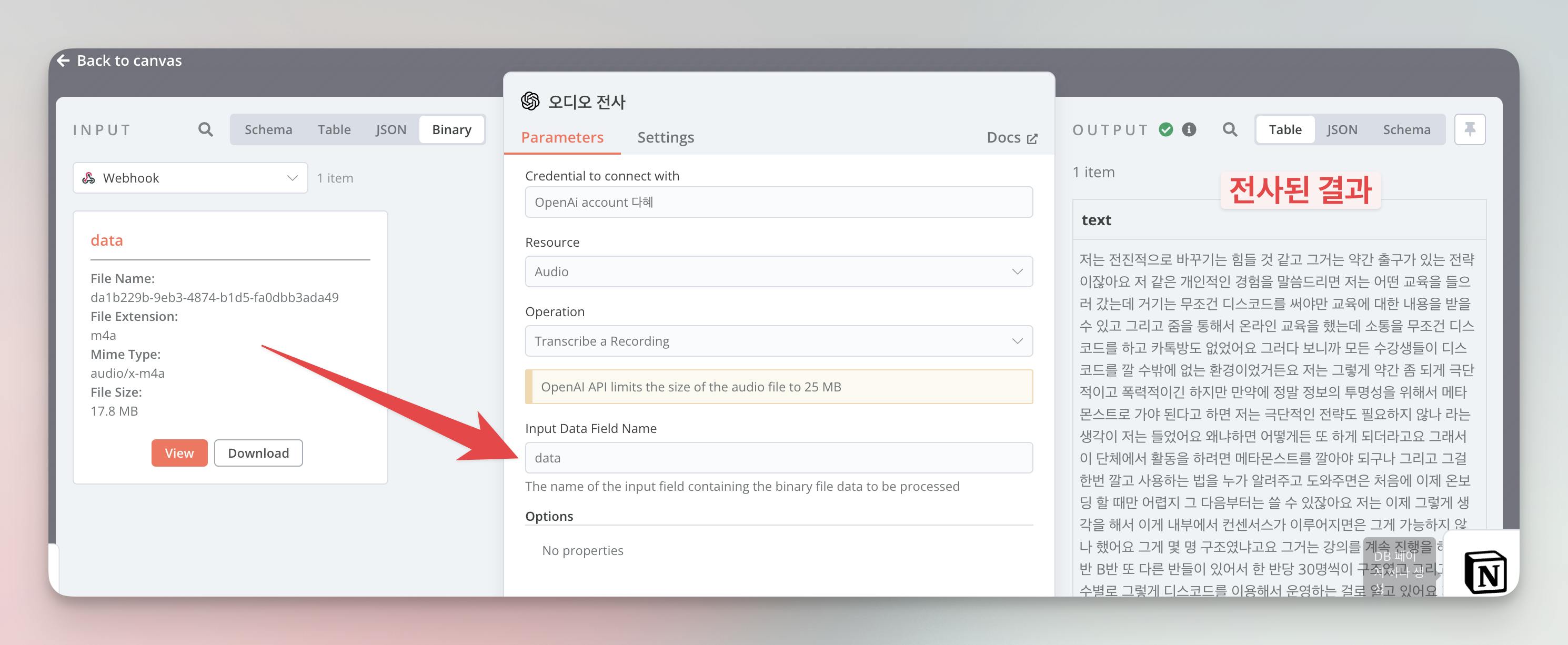Open the Settings tab
Viewport: 1568px width, 645px height.
click(x=666, y=137)
